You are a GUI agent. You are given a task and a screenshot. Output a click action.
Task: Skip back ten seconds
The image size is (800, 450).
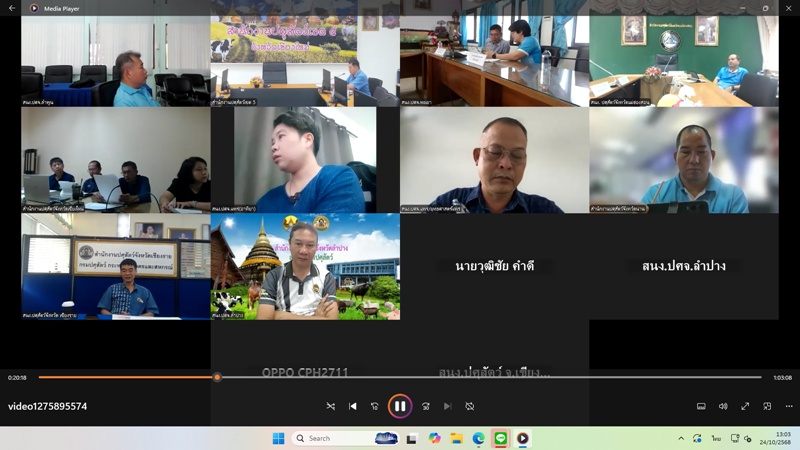coord(375,406)
